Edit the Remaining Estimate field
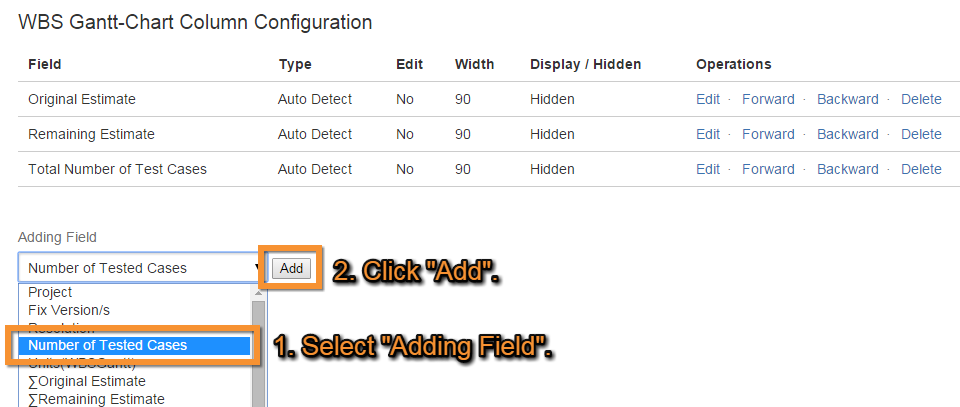The height and width of the screenshot is (407, 960). [x=708, y=134]
